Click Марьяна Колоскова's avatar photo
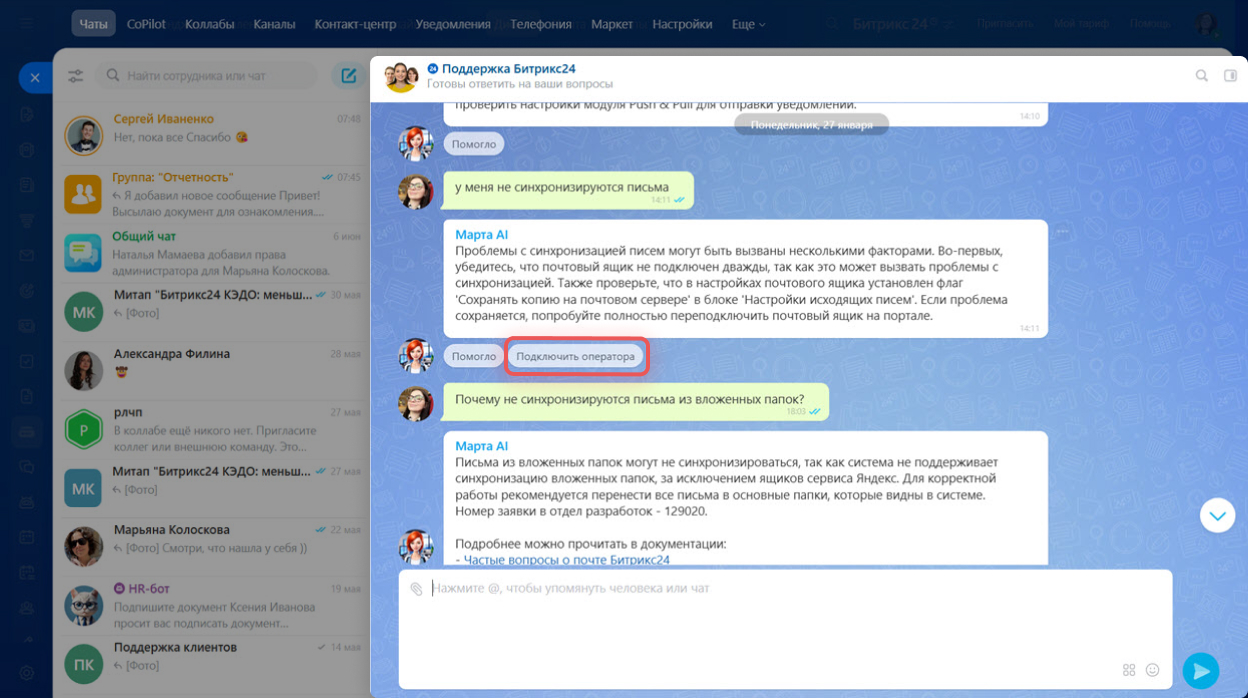The width and height of the screenshot is (1248, 698). tap(84, 547)
